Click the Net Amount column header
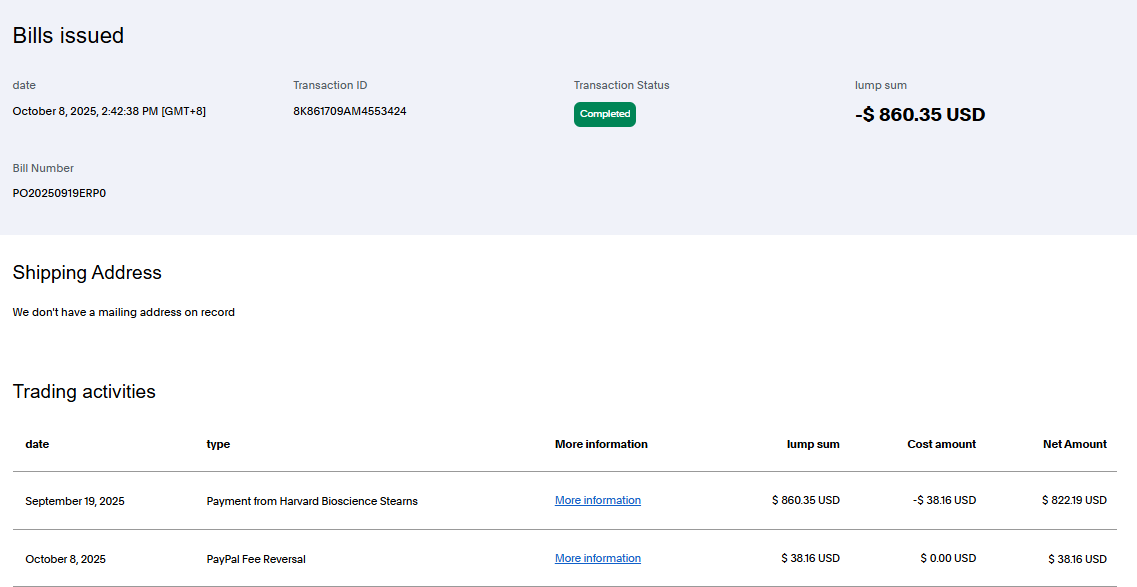The width and height of the screenshot is (1137, 587). [x=1074, y=444]
